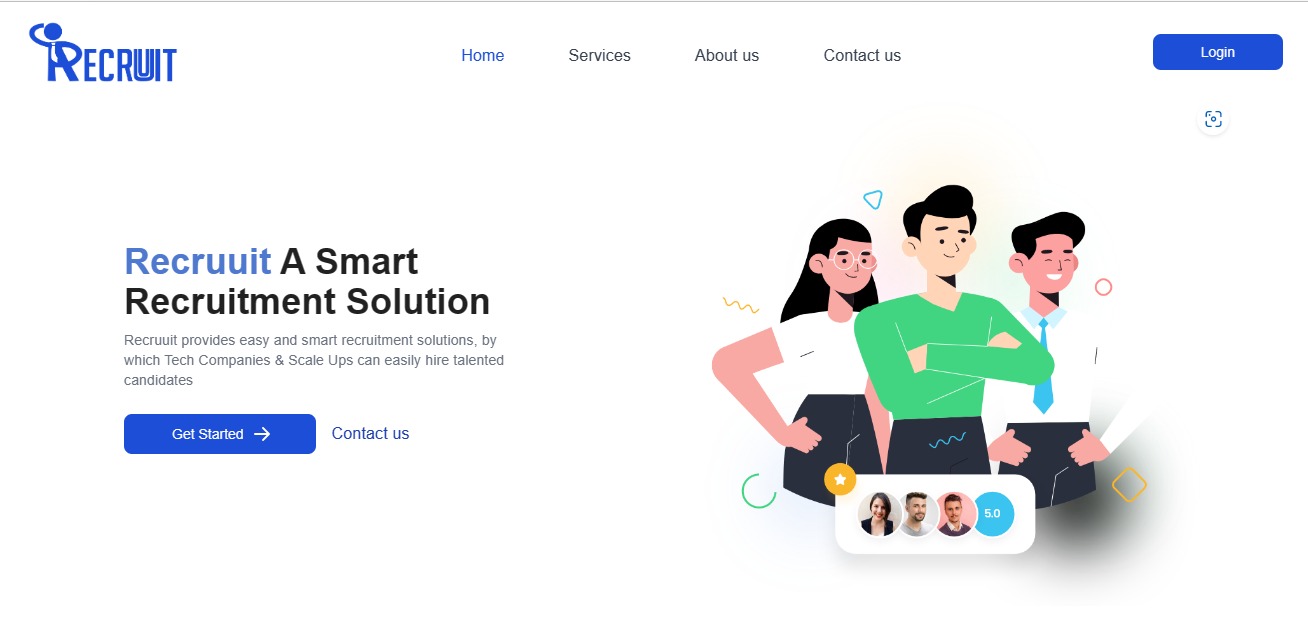Click the blue 5.0 rating circle
The width and height of the screenshot is (1308, 618).
pyautogui.click(x=992, y=514)
